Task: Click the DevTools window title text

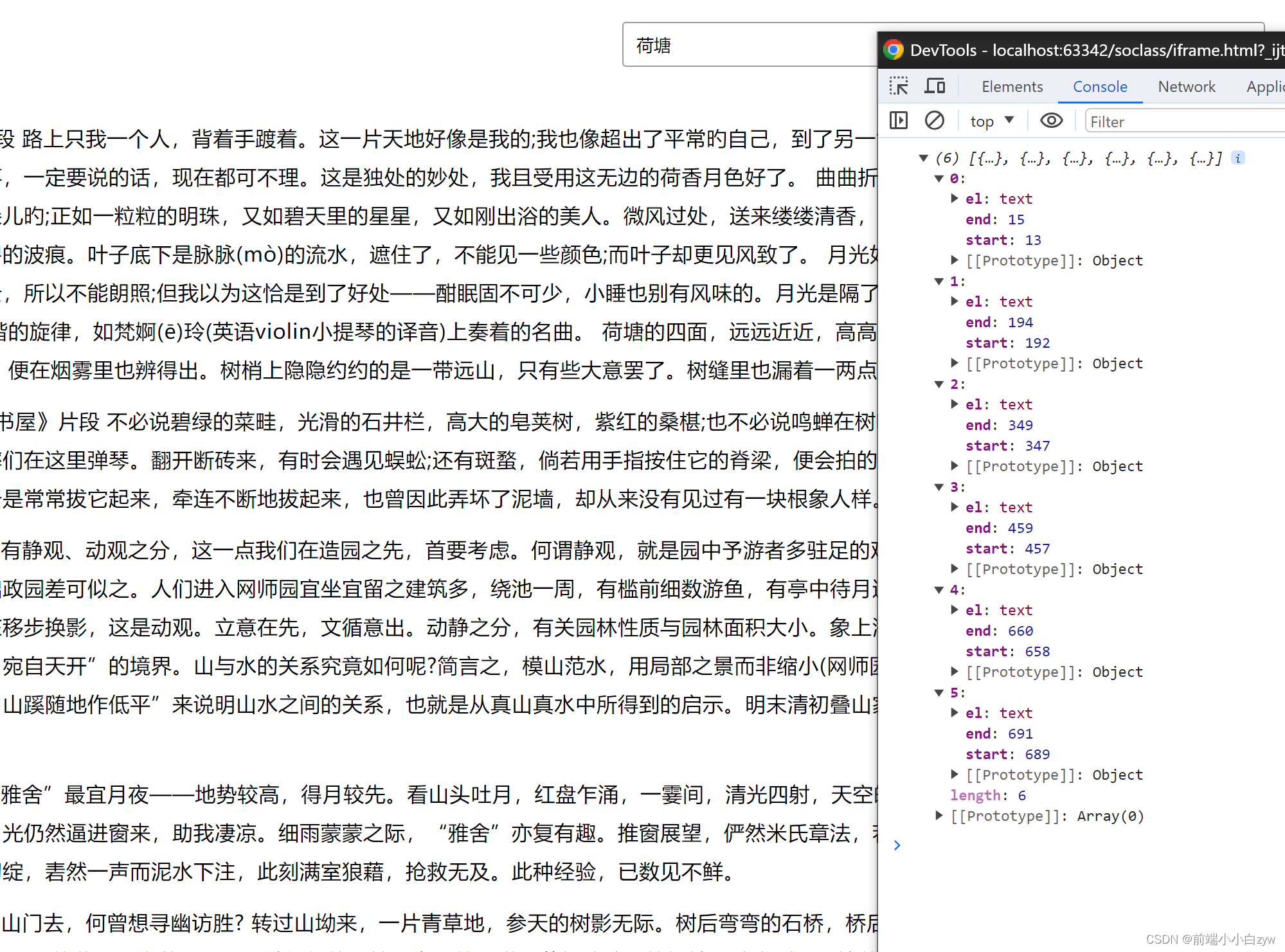Action: coord(1097,50)
